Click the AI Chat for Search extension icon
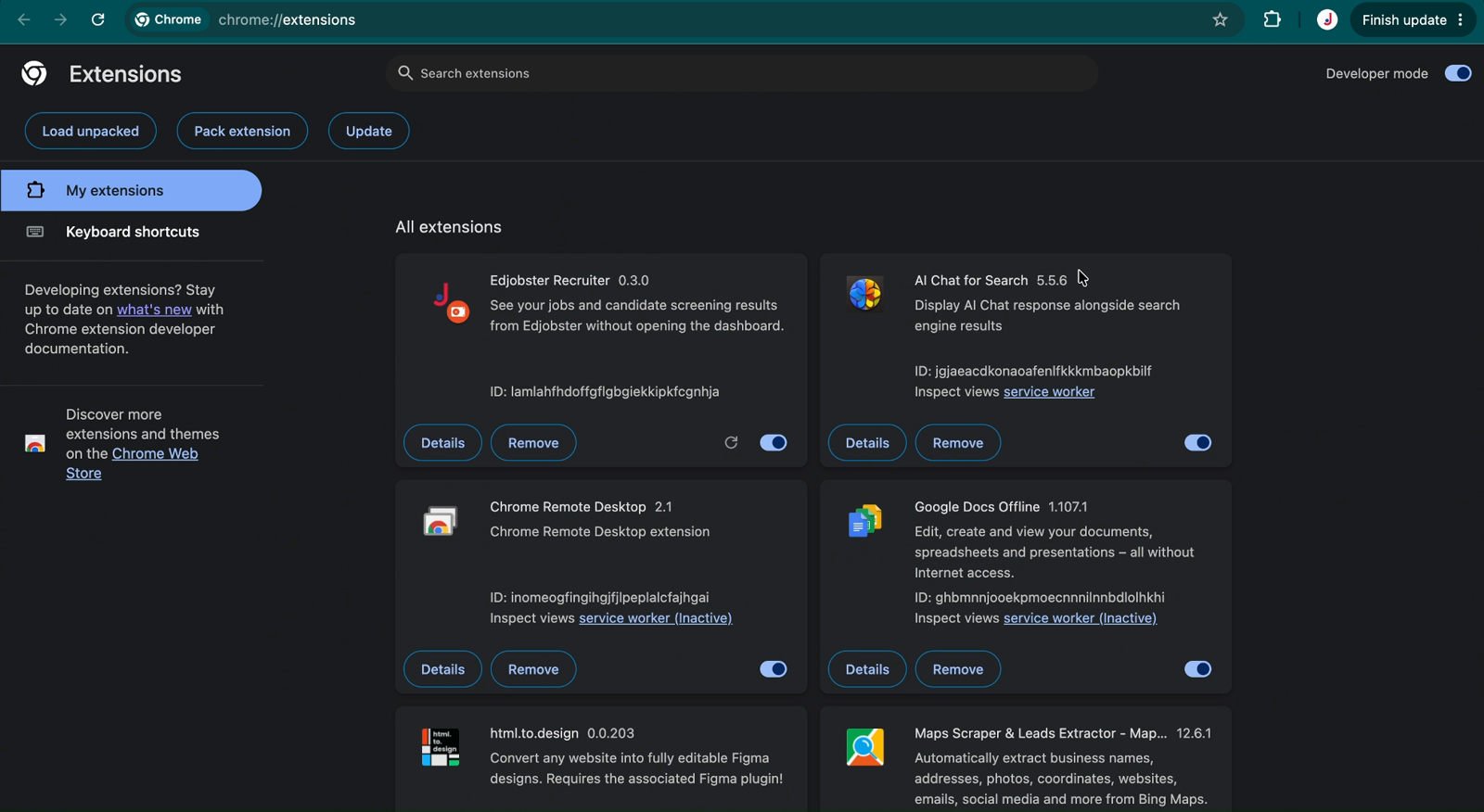This screenshot has height=812, width=1484. click(864, 294)
